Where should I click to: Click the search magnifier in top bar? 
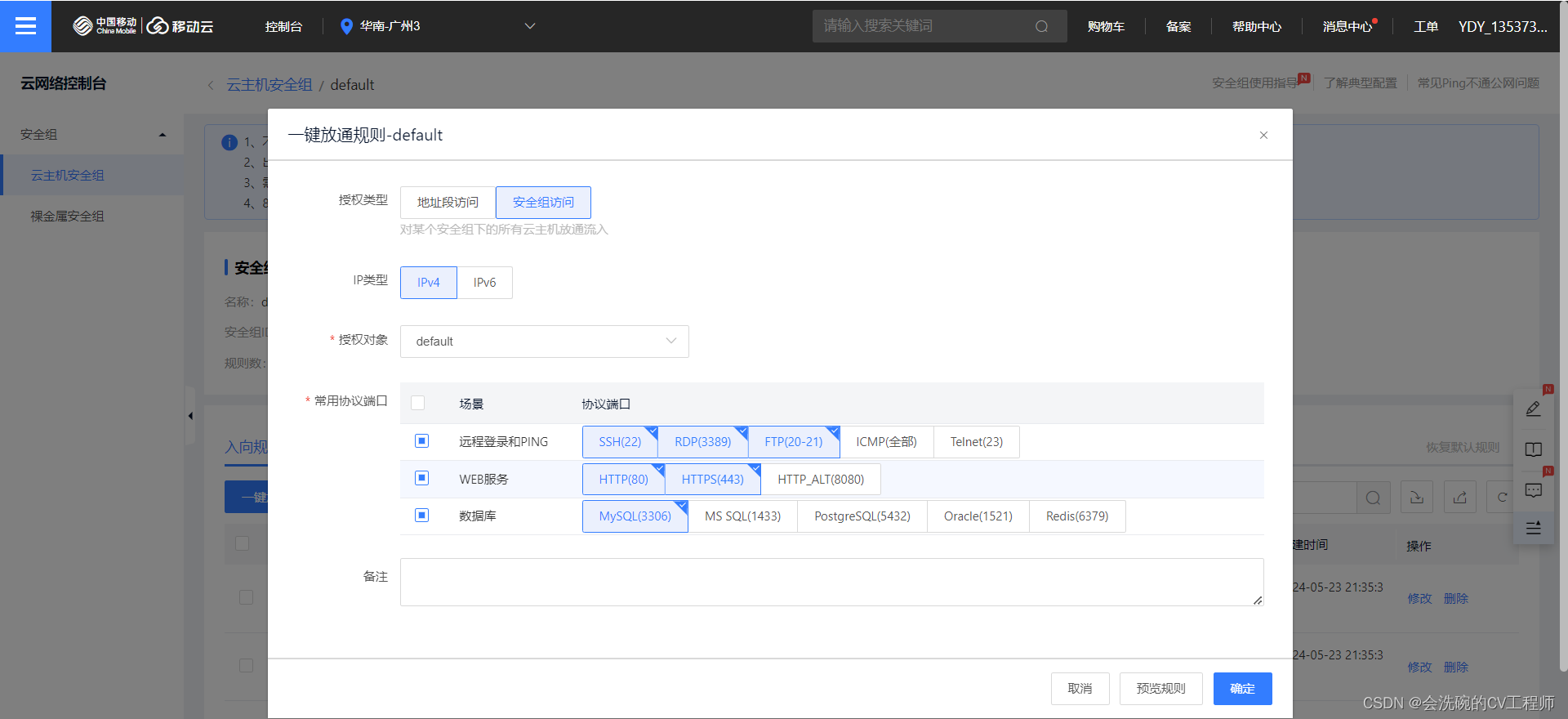[1041, 26]
